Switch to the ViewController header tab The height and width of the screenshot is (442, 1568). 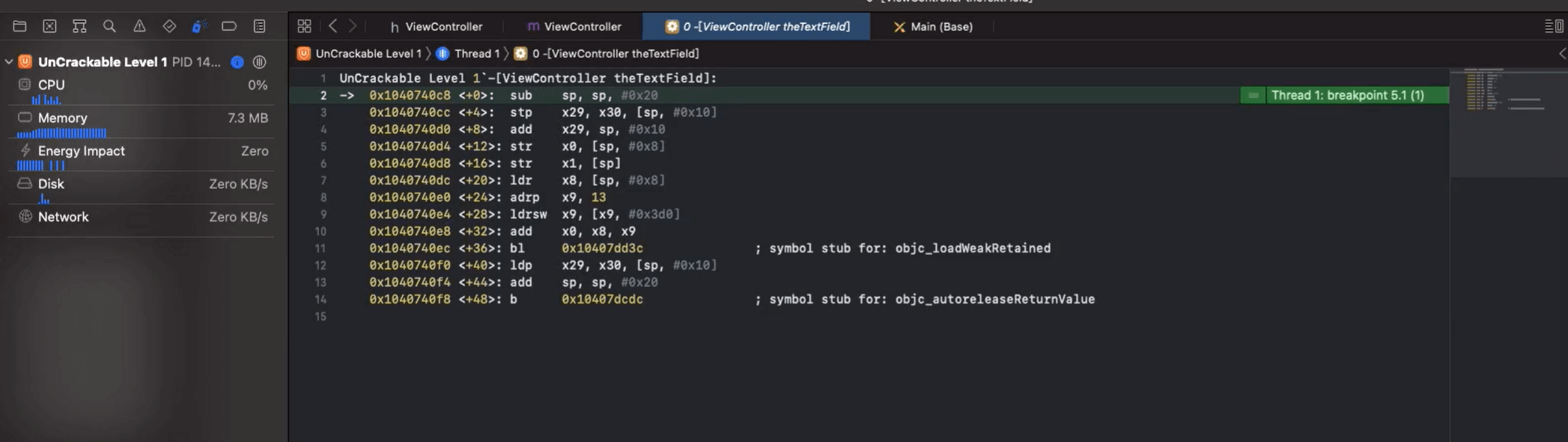tap(436, 27)
